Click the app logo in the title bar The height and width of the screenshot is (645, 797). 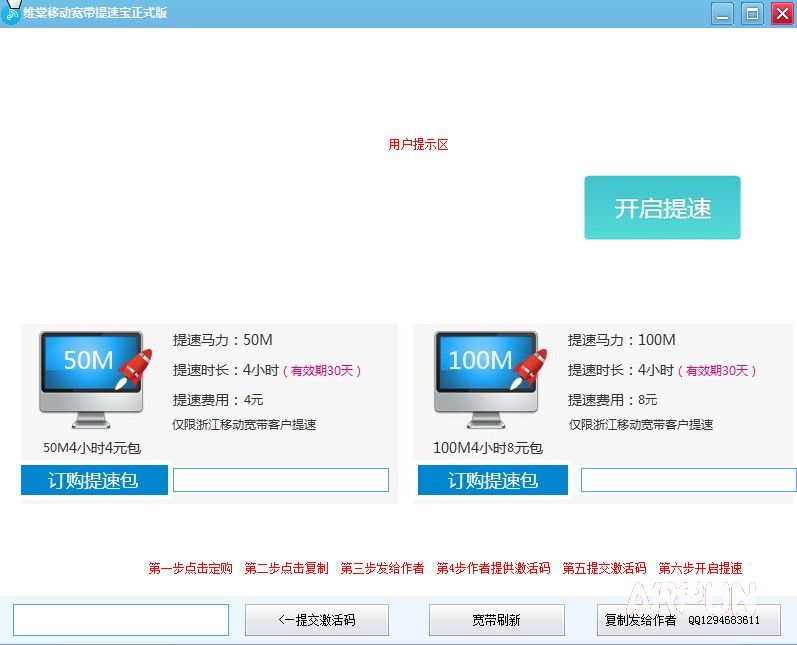[x=12, y=12]
